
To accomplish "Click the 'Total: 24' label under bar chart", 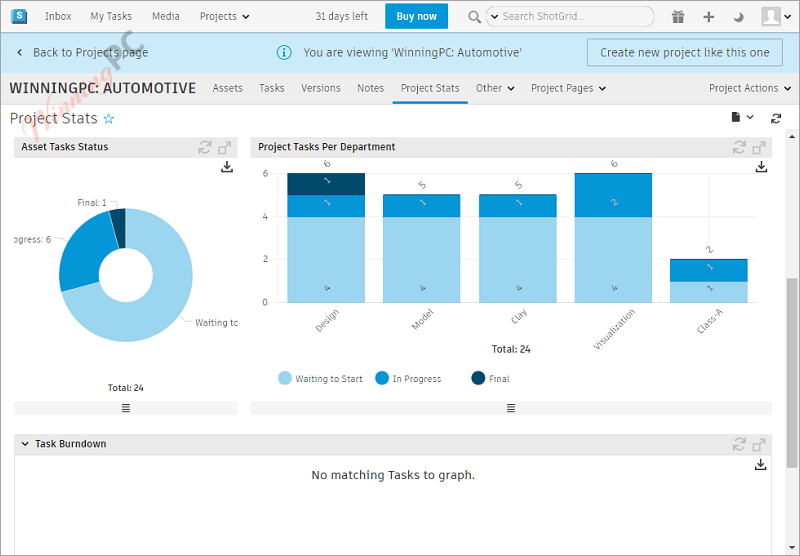I will point(511,349).
